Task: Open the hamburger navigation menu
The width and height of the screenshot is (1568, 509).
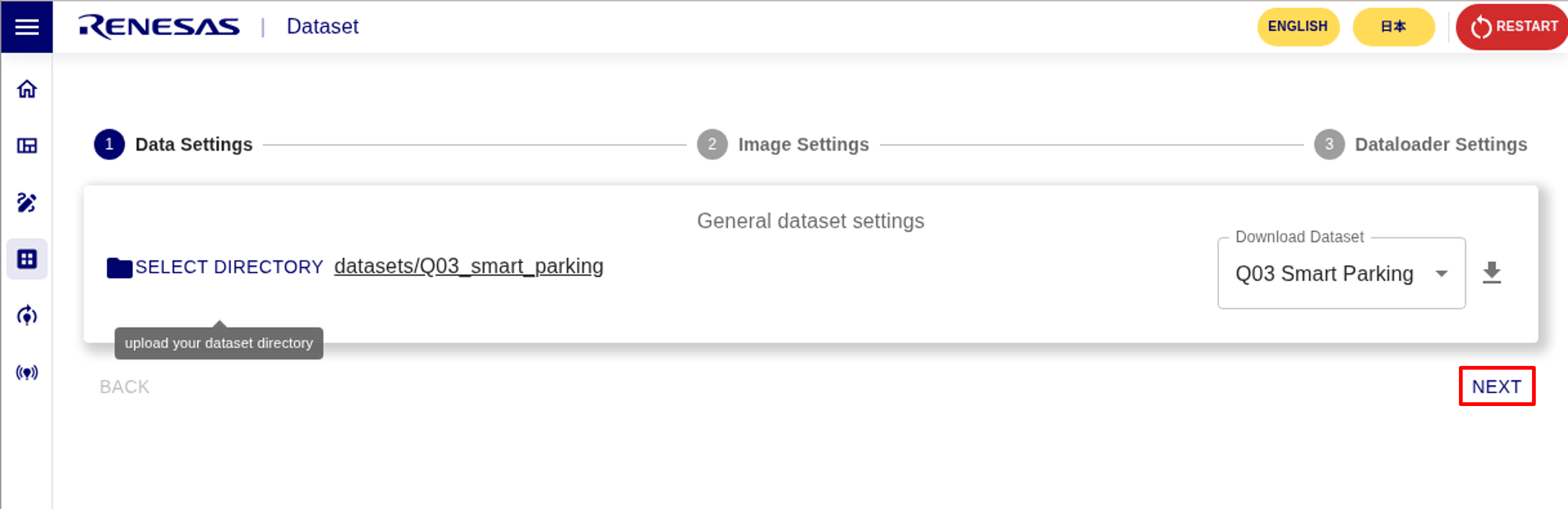Action: (27, 27)
